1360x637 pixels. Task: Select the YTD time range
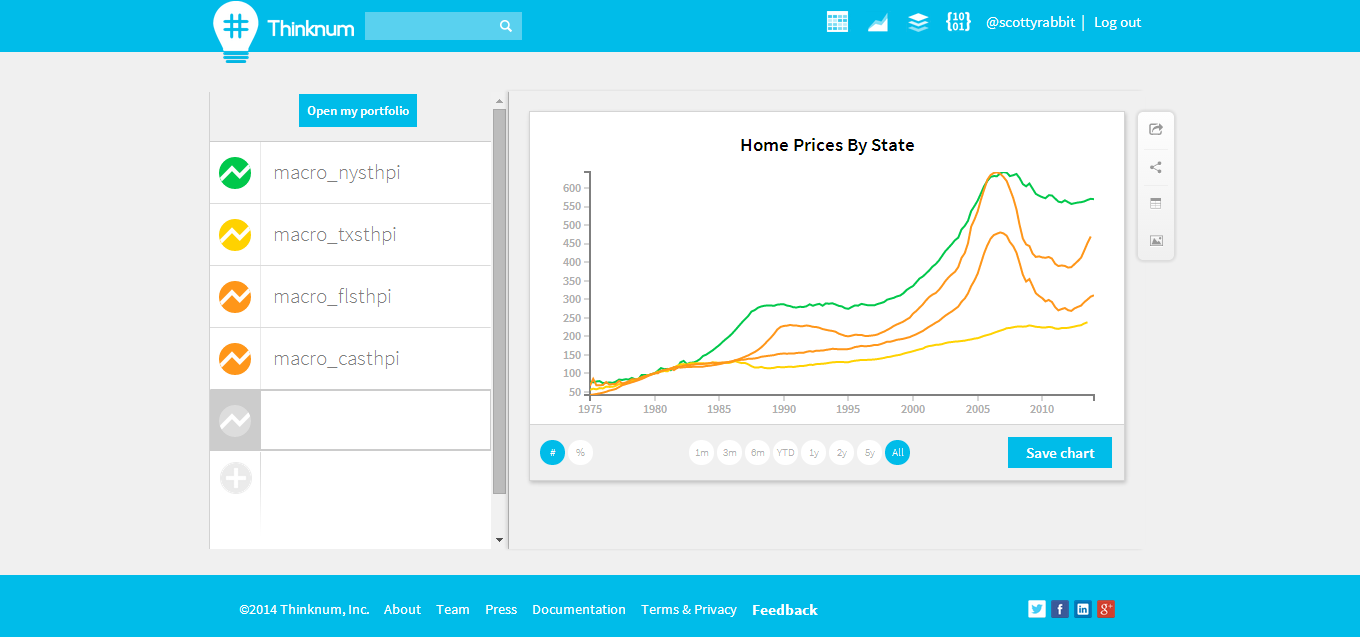(785, 453)
